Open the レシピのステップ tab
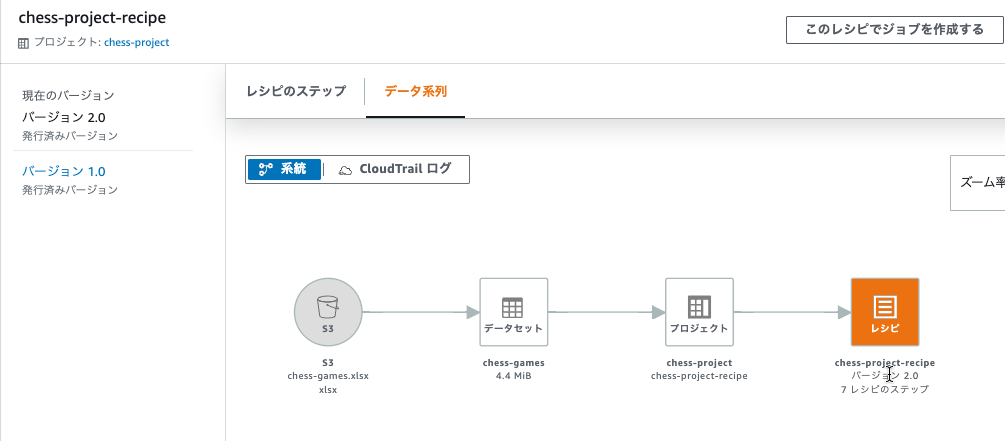 coord(296,91)
